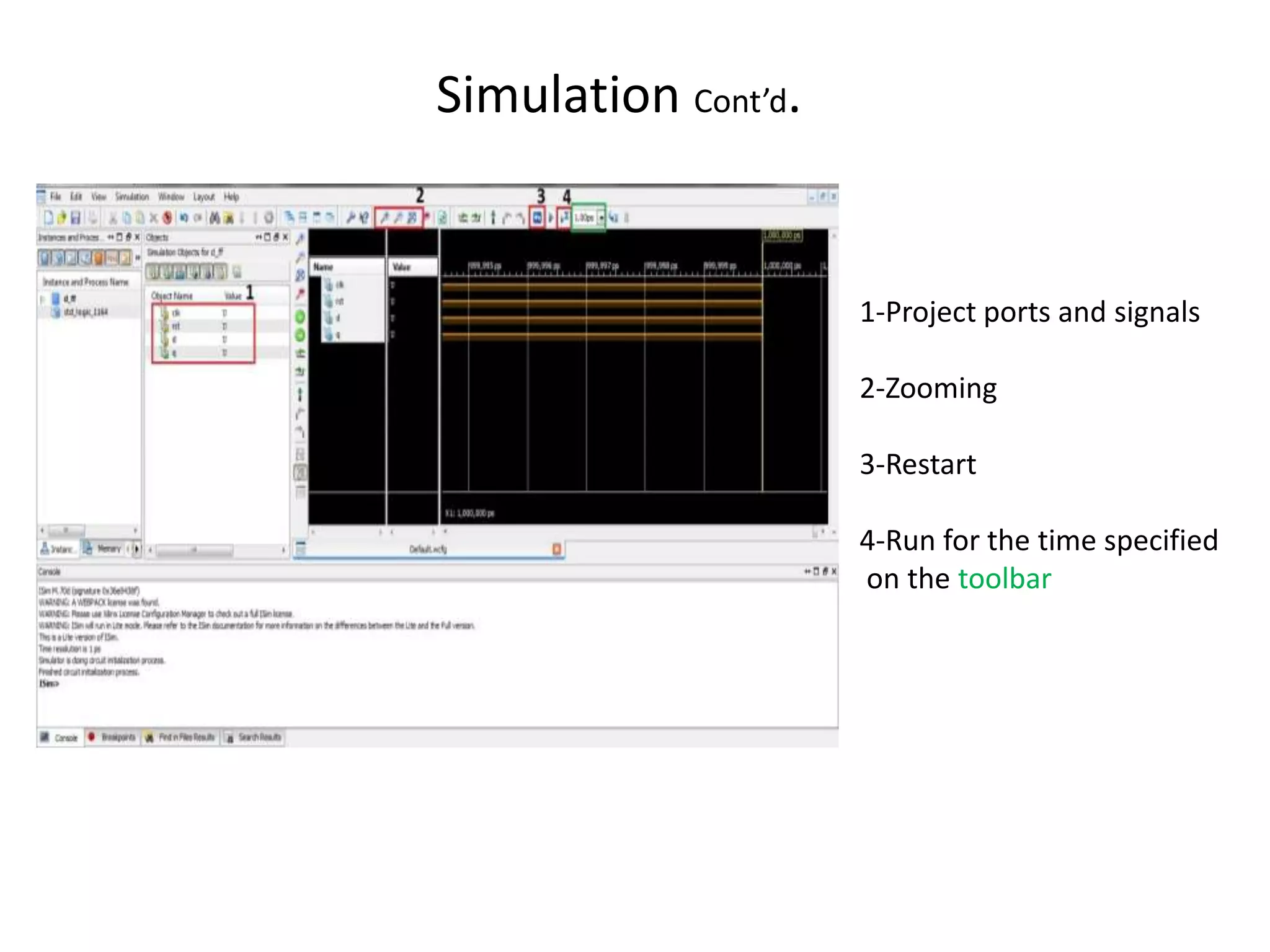Click the Find binoculars toolbar icon
This screenshot has width=1270, height=952.
point(215,218)
